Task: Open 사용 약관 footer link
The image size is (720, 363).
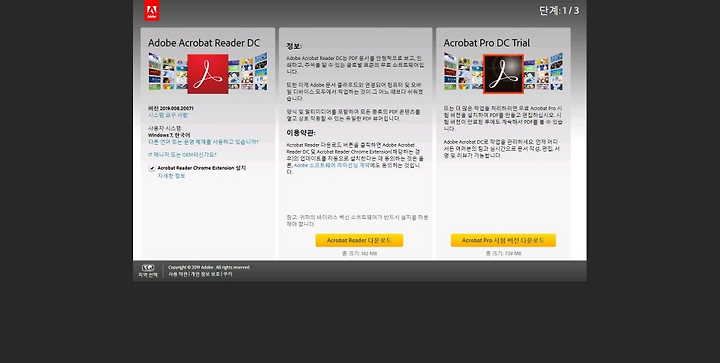Action: point(178,274)
